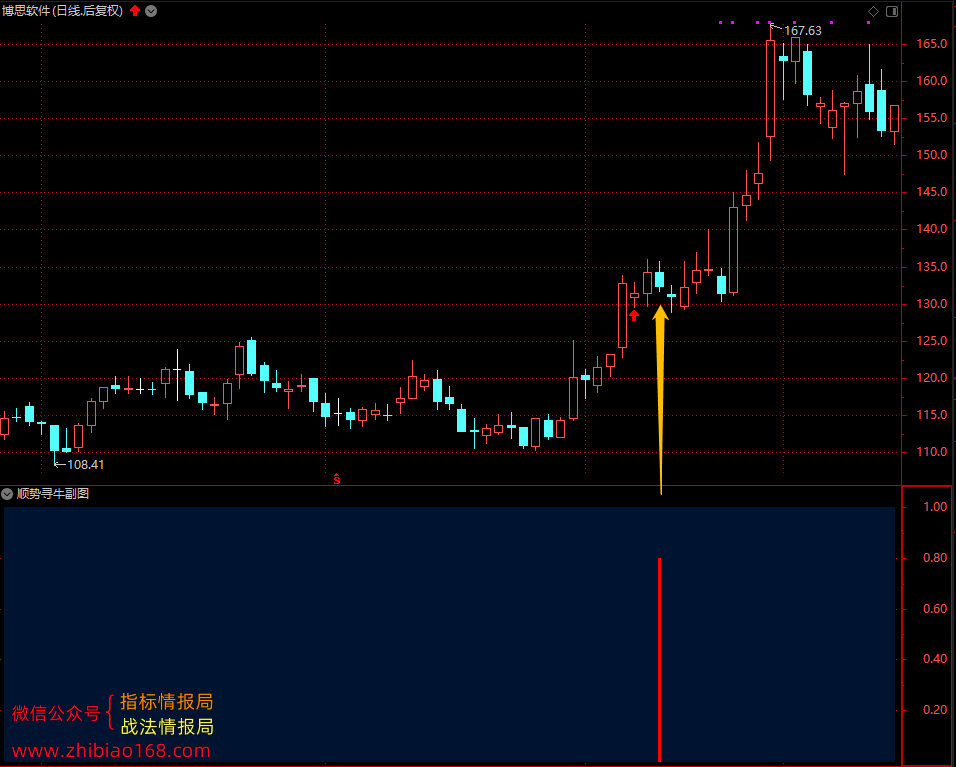Click the 108.41 low price label
The width and height of the screenshot is (956, 767).
point(85,465)
